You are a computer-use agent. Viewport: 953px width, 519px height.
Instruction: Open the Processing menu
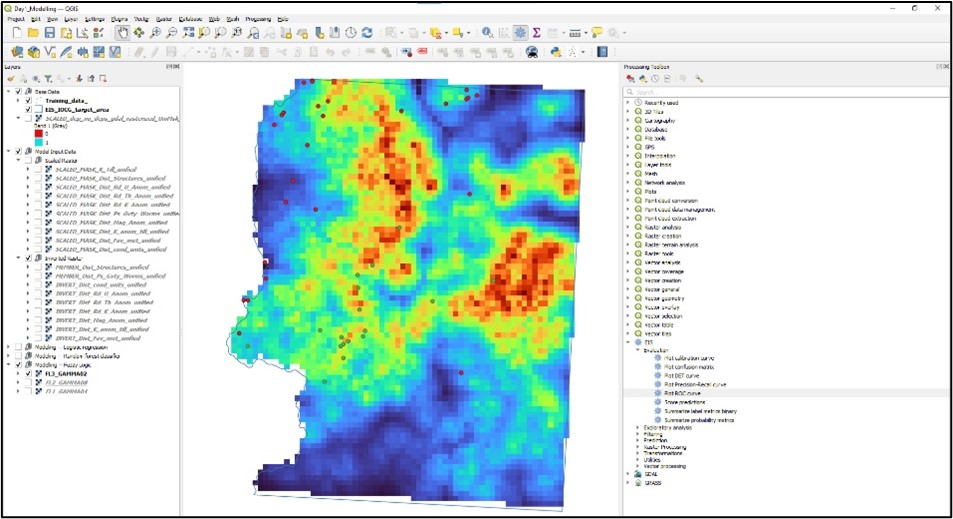pyautogui.click(x=258, y=19)
